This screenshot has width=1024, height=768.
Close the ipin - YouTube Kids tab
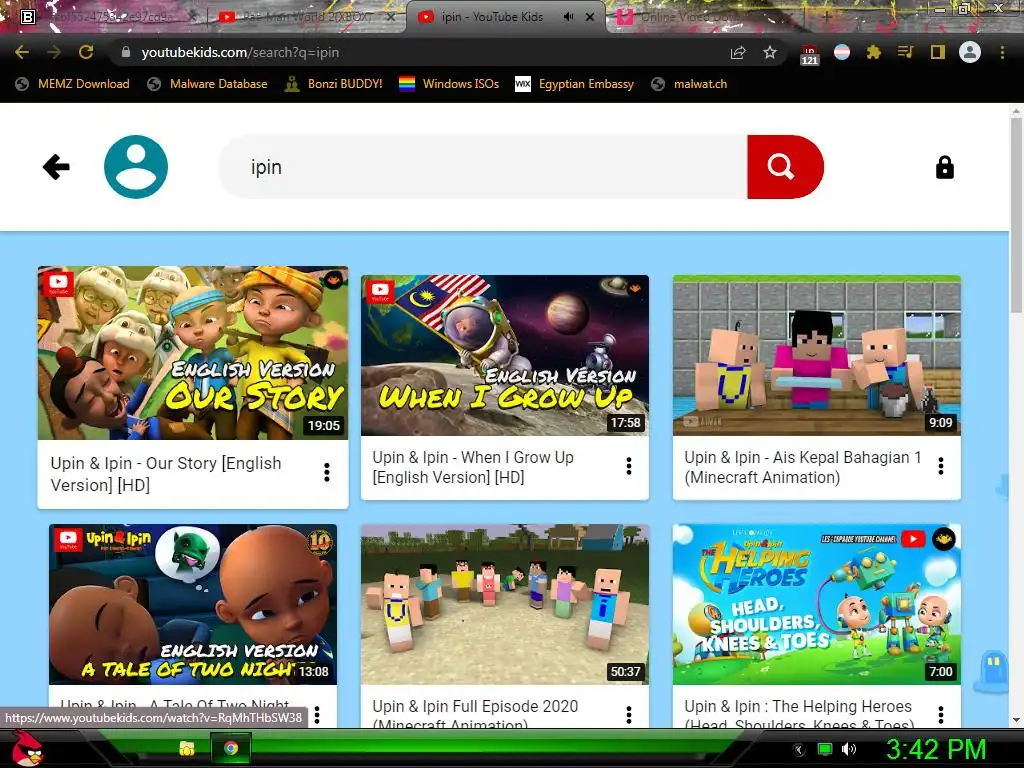[x=590, y=17]
